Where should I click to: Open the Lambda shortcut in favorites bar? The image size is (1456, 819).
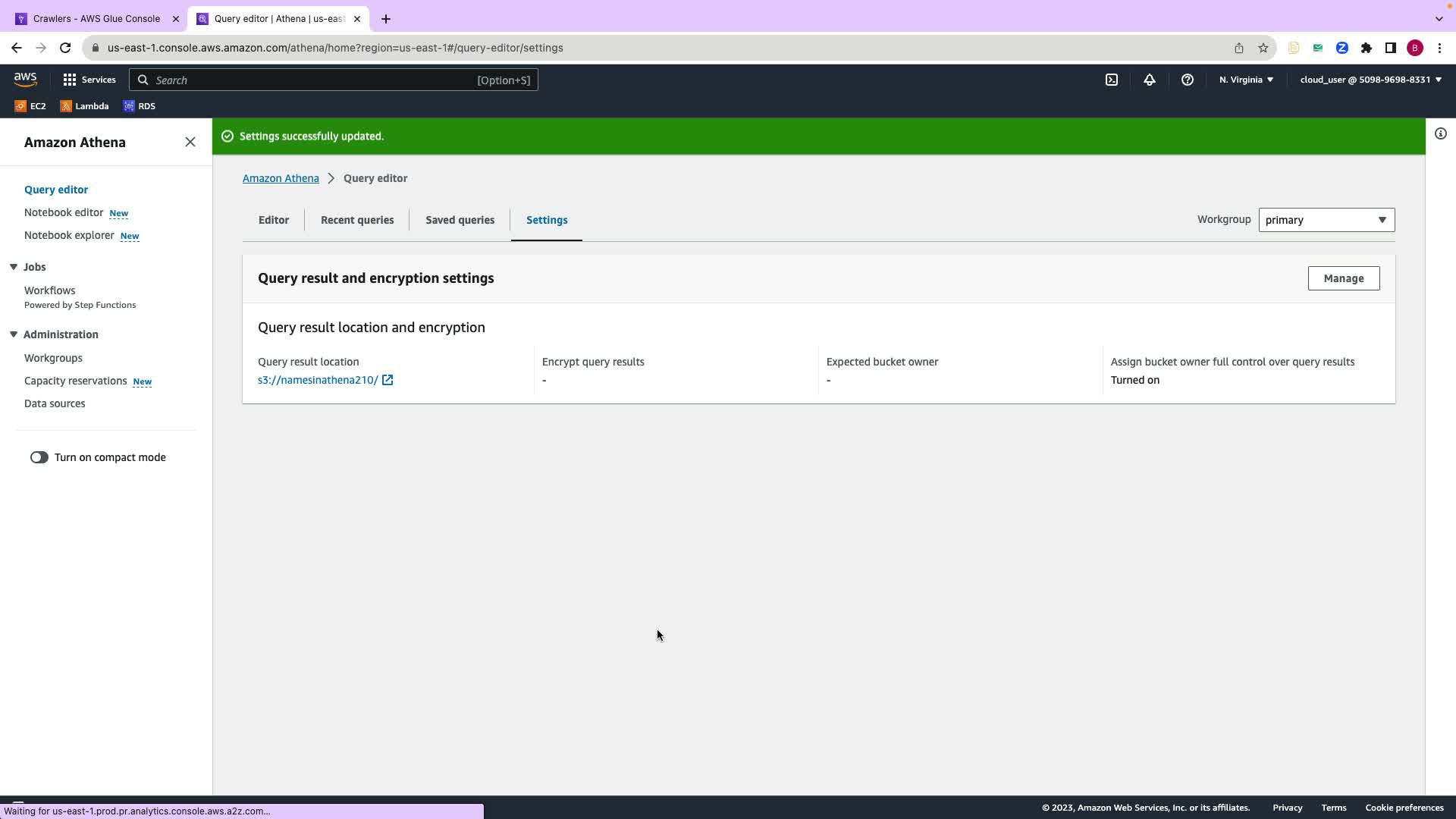(x=84, y=106)
